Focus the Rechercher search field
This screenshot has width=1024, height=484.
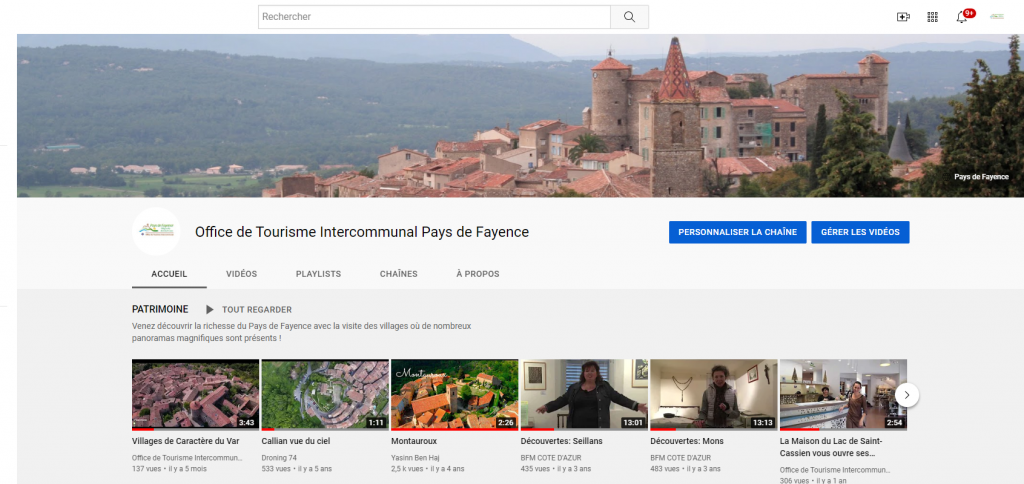pos(434,17)
